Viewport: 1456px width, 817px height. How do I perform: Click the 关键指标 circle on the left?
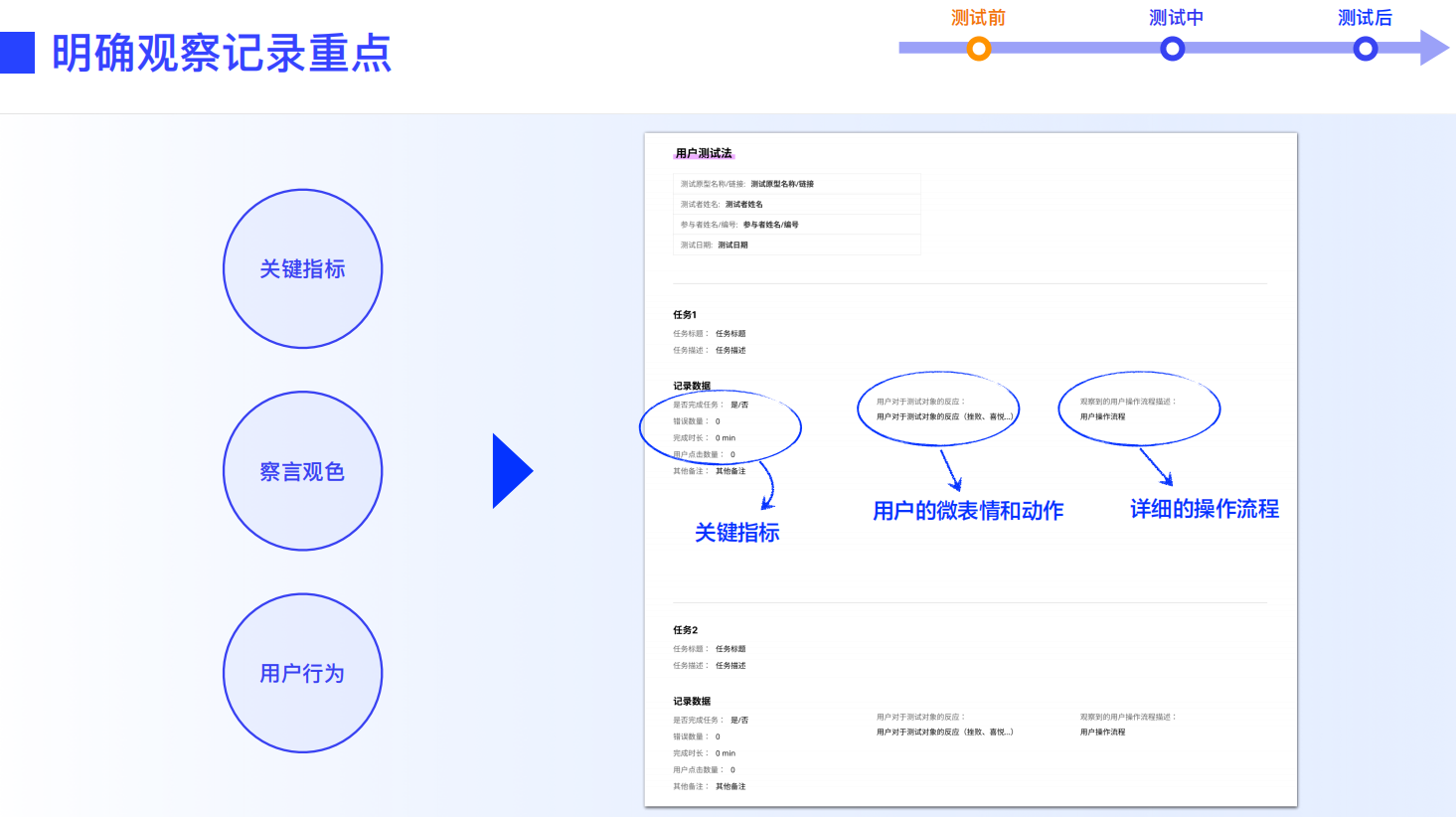point(302,268)
